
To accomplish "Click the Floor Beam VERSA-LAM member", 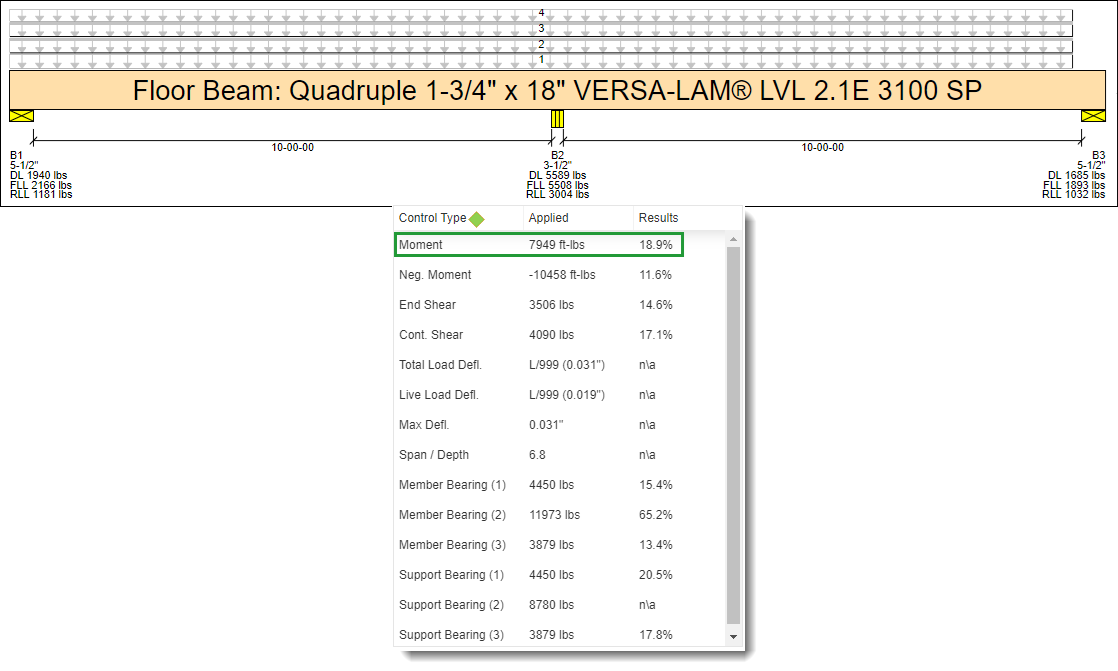I will (558, 91).
